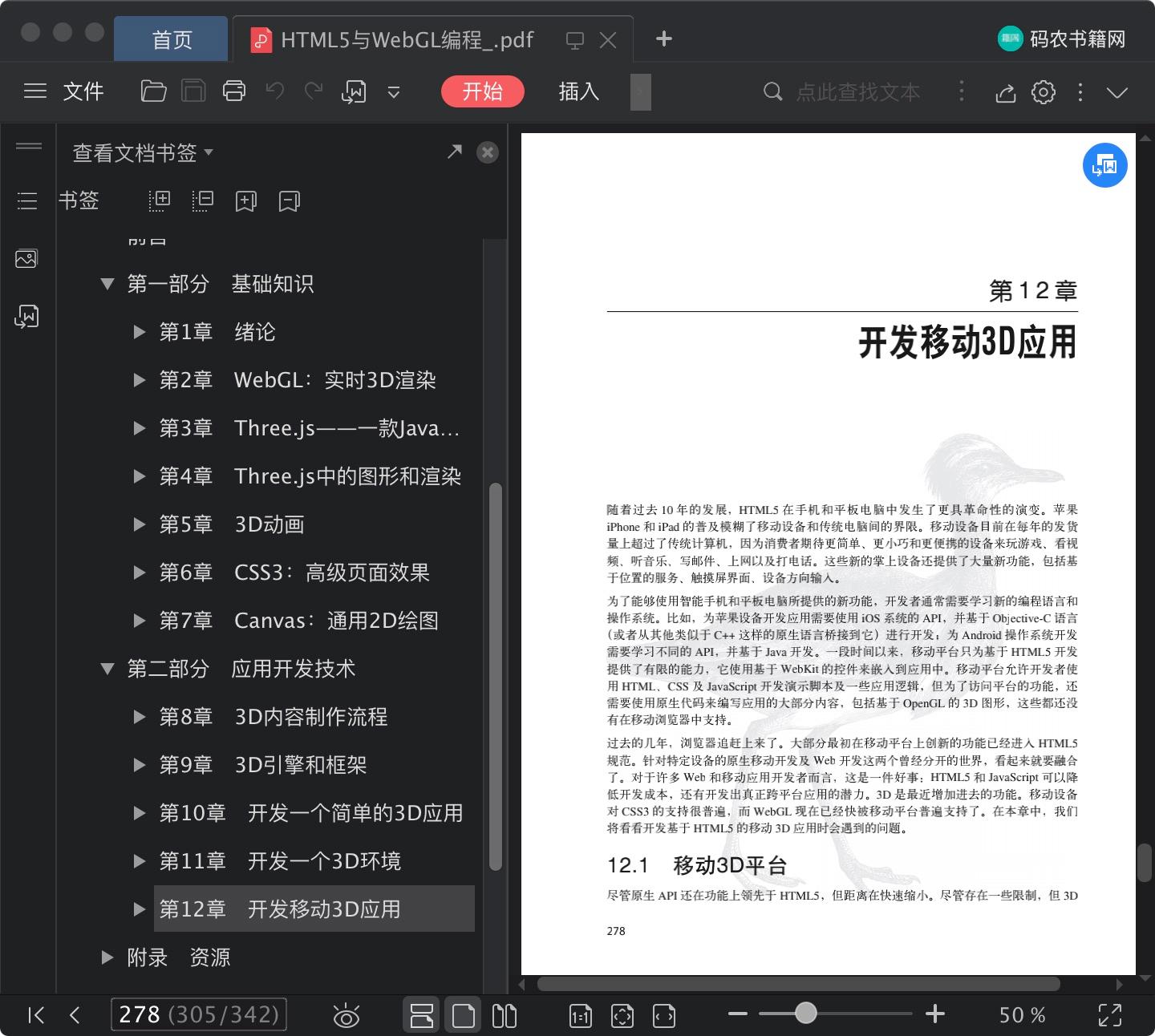Zoom in with plus button
This screenshot has height=1036, width=1155.
(x=935, y=1014)
